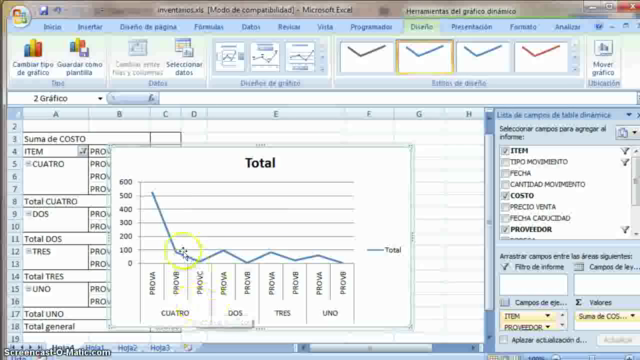Open Suma de COSTO dropdown in Valores
This screenshot has width=640, height=360.
pyautogui.click(x=632, y=316)
